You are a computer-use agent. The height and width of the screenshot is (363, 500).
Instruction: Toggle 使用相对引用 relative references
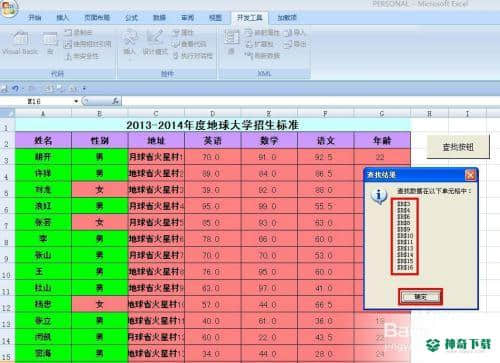tap(88, 44)
